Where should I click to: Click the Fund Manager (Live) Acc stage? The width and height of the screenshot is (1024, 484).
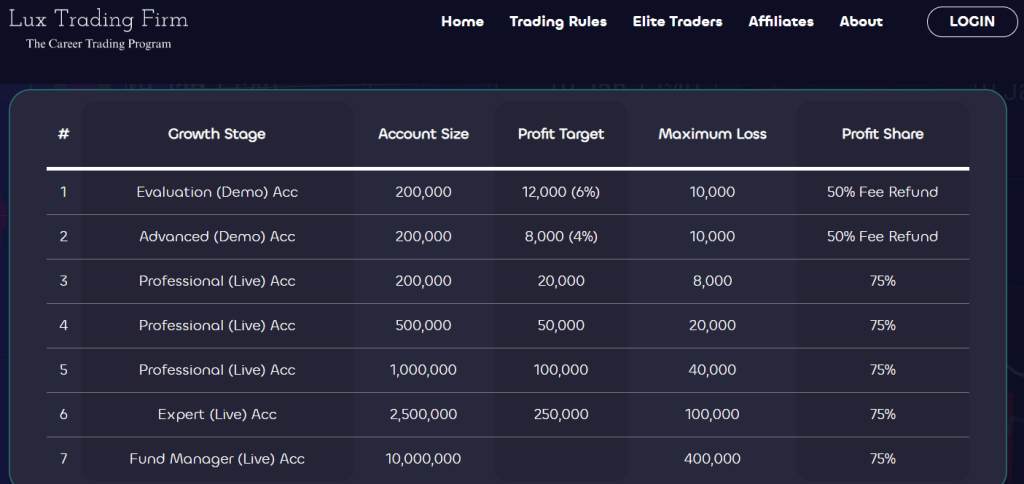tap(217, 459)
